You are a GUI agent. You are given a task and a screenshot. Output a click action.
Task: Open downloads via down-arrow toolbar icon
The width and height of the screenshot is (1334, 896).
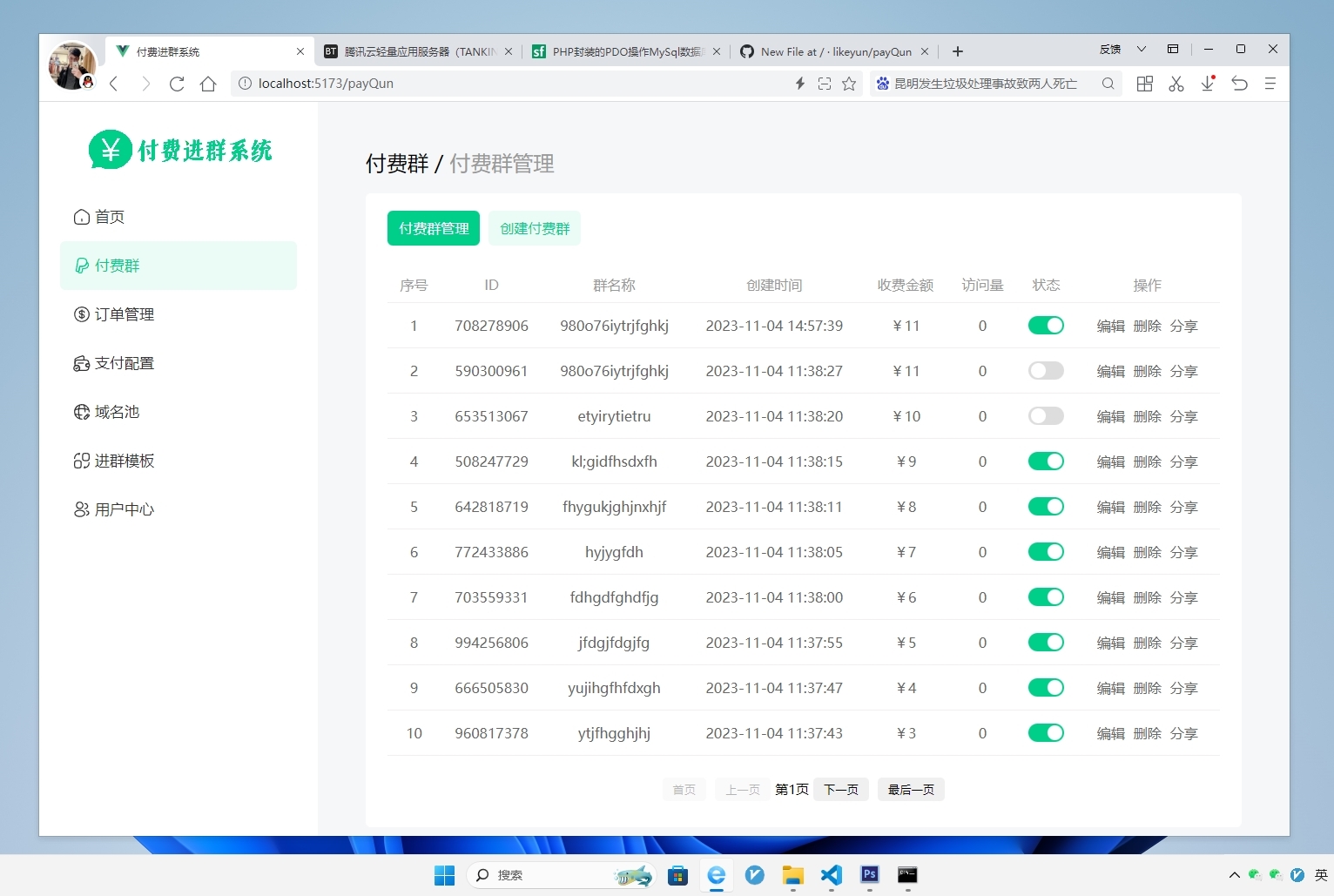[1208, 84]
